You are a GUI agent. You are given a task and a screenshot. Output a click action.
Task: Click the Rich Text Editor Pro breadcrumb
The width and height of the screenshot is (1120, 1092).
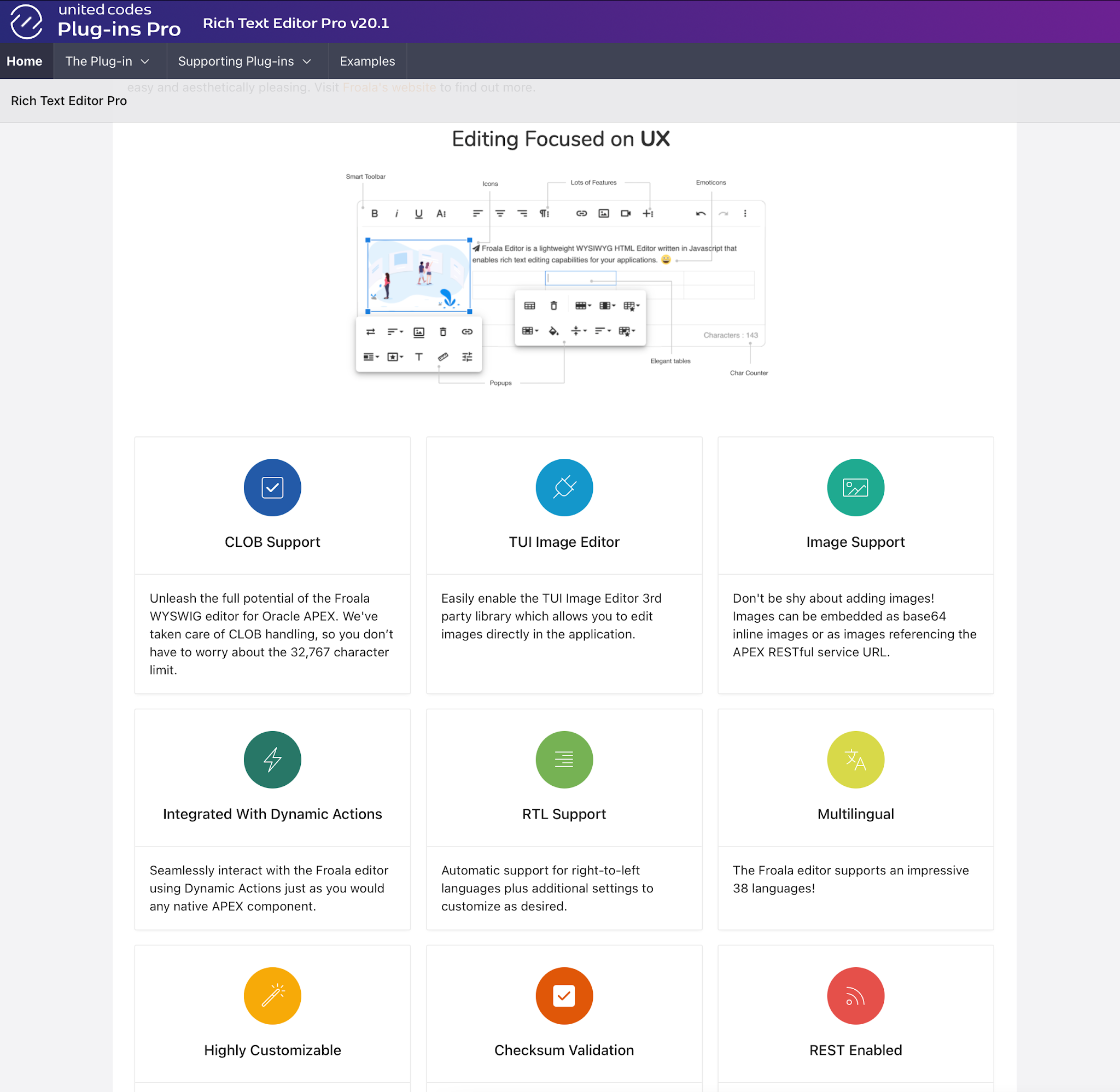pos(69,101)
